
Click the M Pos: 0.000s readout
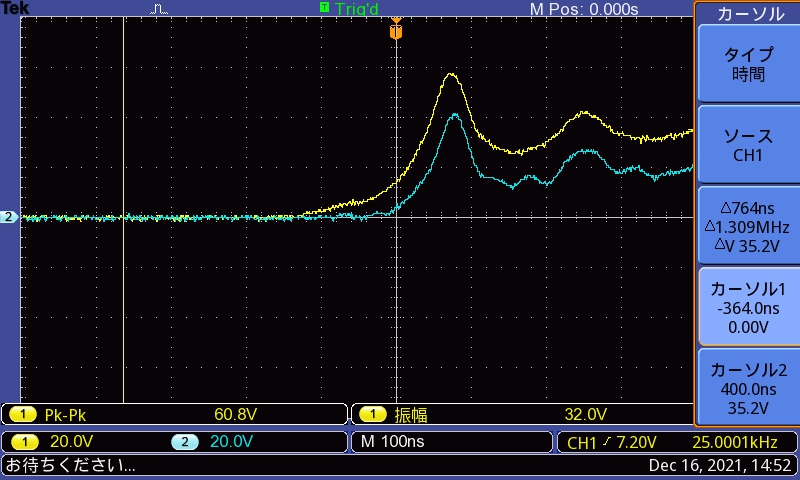coord(584,9)
